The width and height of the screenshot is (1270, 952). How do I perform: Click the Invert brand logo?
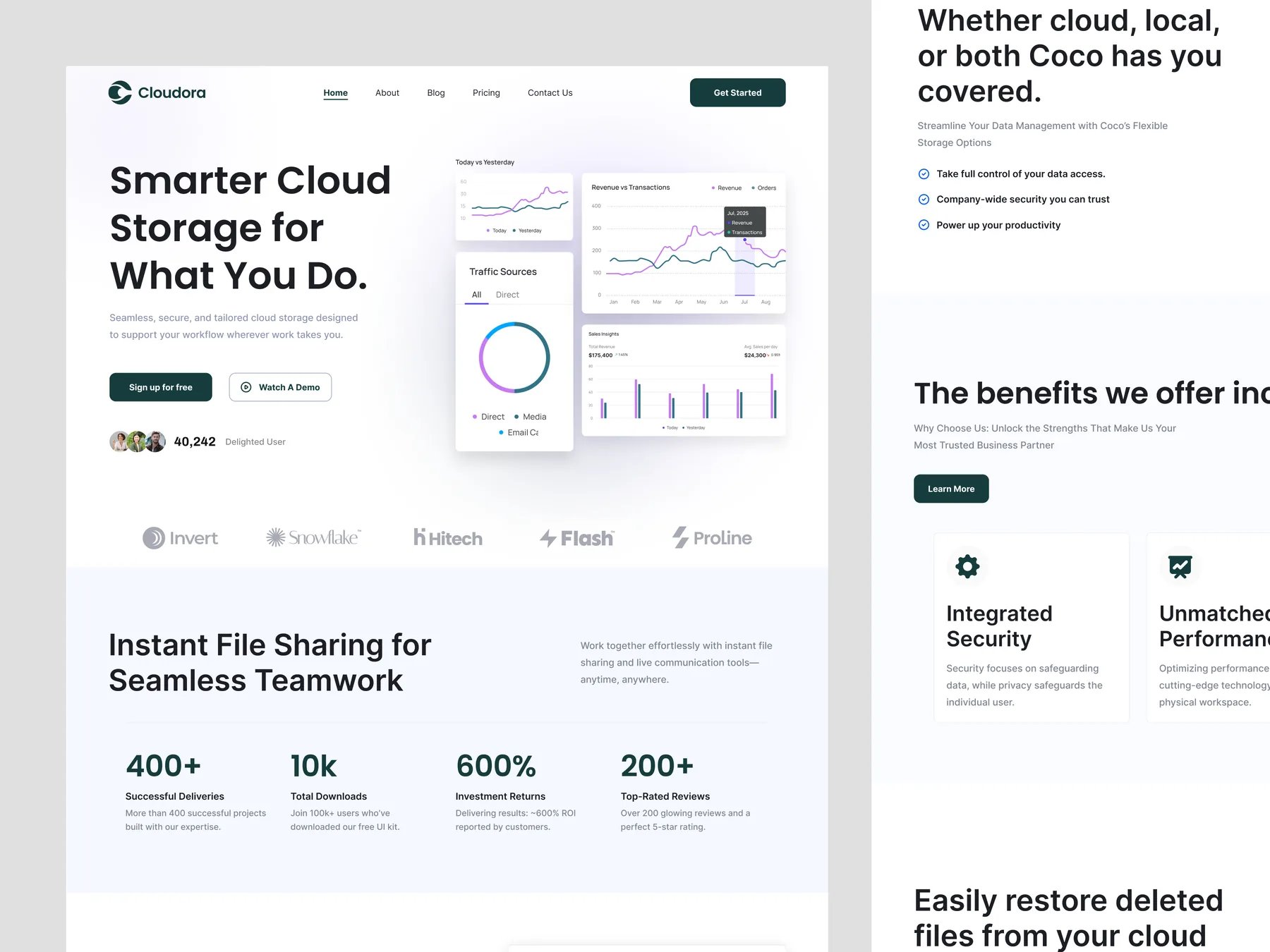(180, 538)
